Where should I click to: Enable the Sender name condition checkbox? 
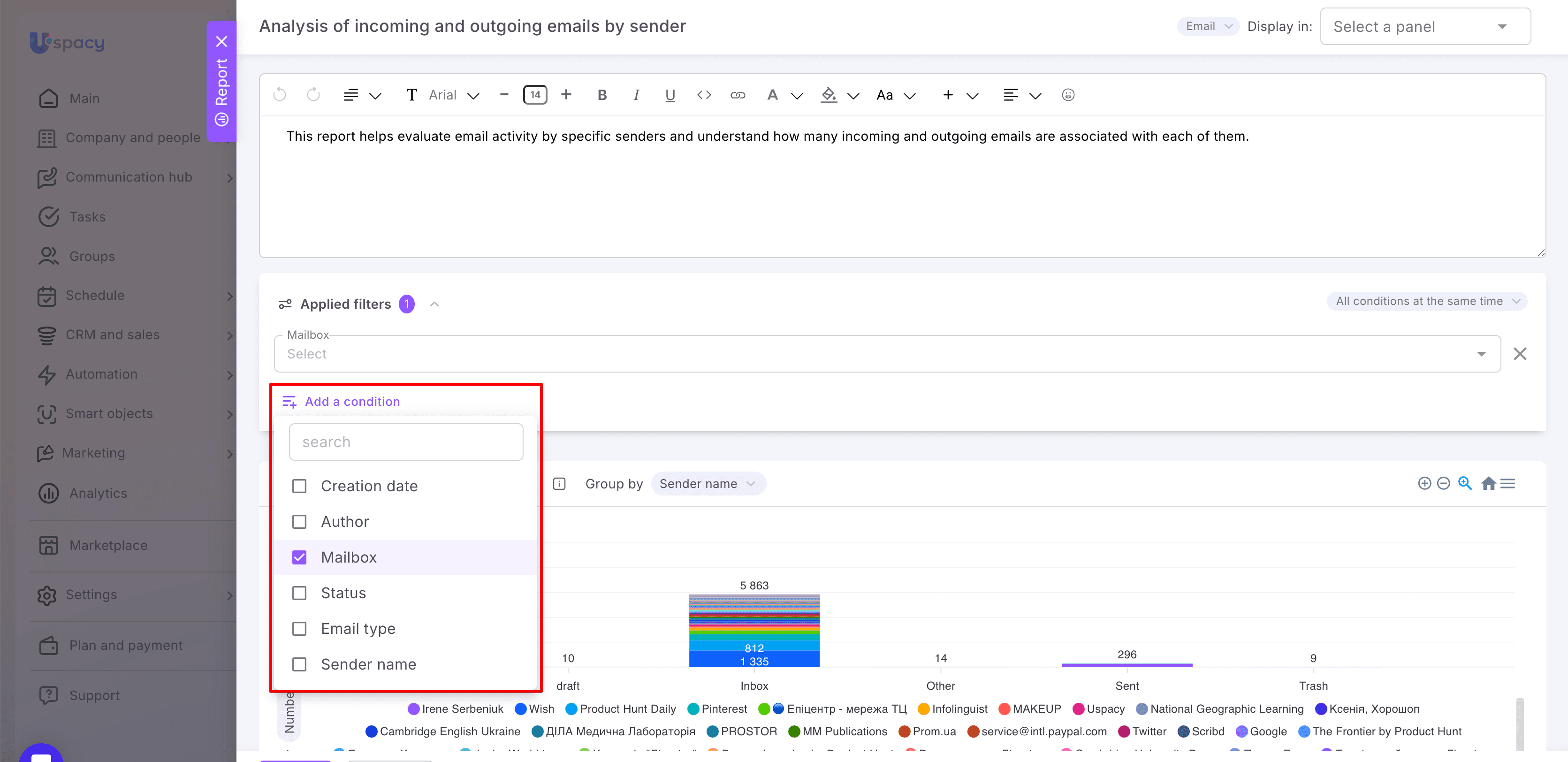pos(299,664)
